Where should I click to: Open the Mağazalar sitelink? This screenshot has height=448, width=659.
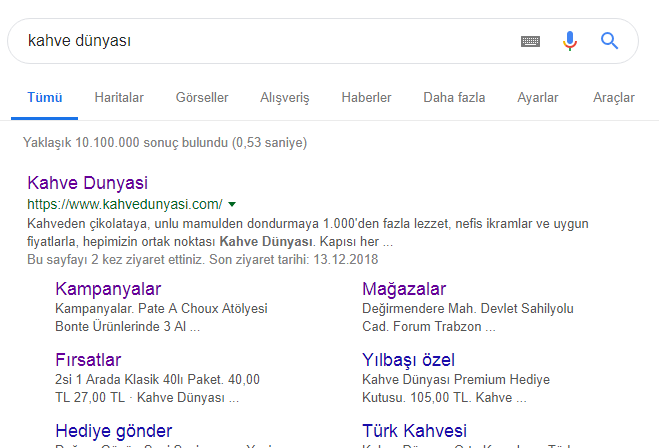click(x=404, y=289)
